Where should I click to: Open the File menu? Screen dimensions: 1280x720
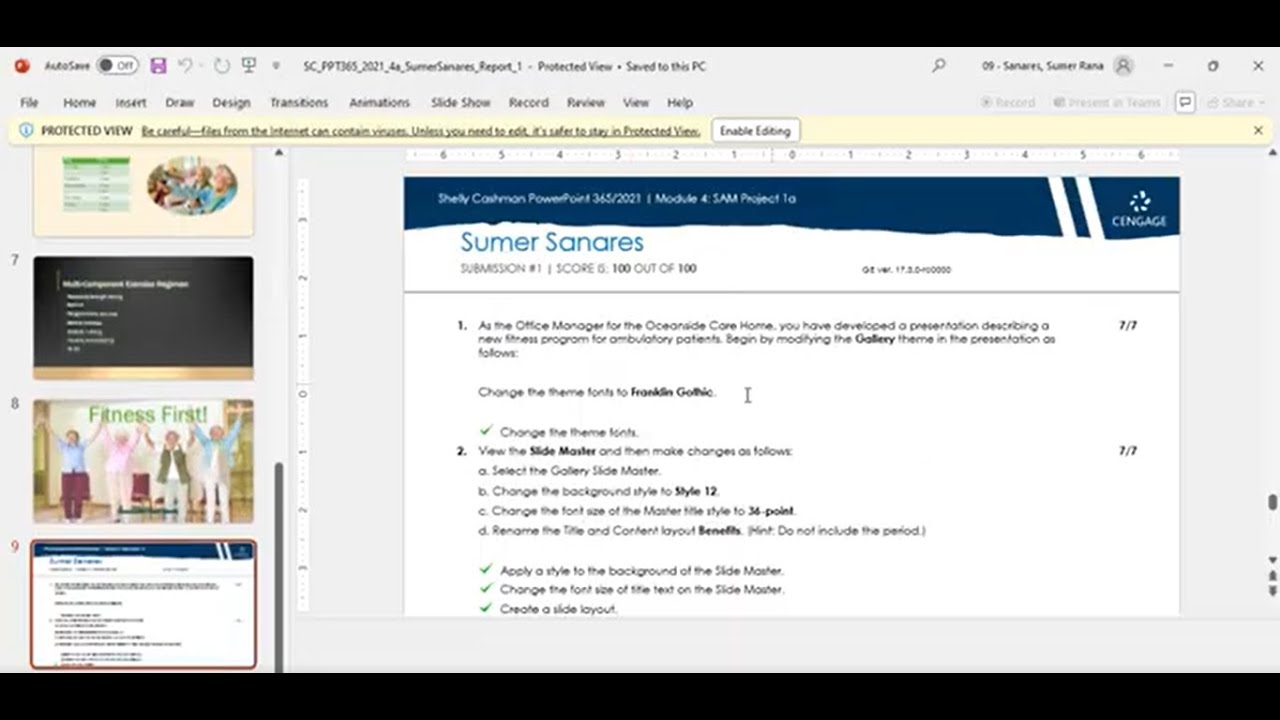(x=29, y=103)
